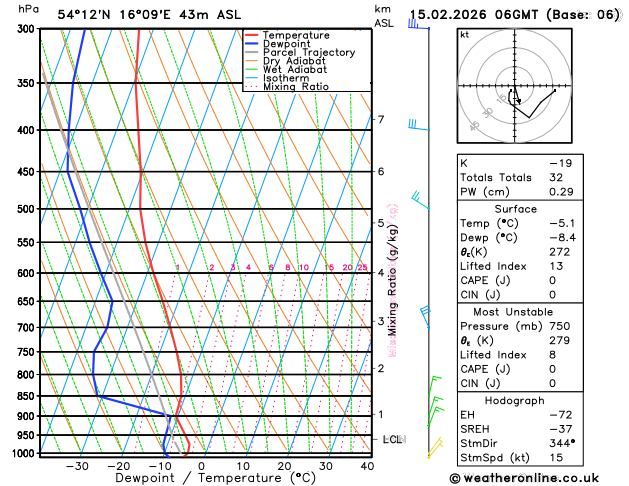The height and width of the screenshot is (486, 629).
Task: Click the '7' km altitude label
Action: pyautogui.click(x=381, y=119)
